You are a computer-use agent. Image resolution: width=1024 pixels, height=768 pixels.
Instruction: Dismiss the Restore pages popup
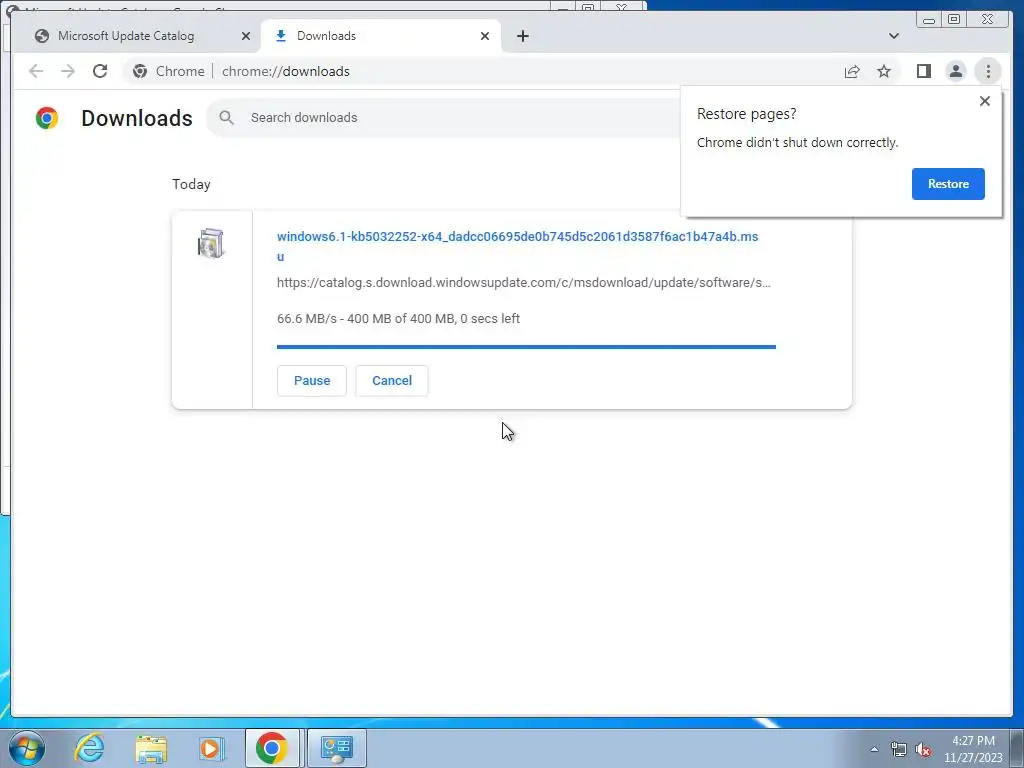pyautogui.click(x=985, y=101)
